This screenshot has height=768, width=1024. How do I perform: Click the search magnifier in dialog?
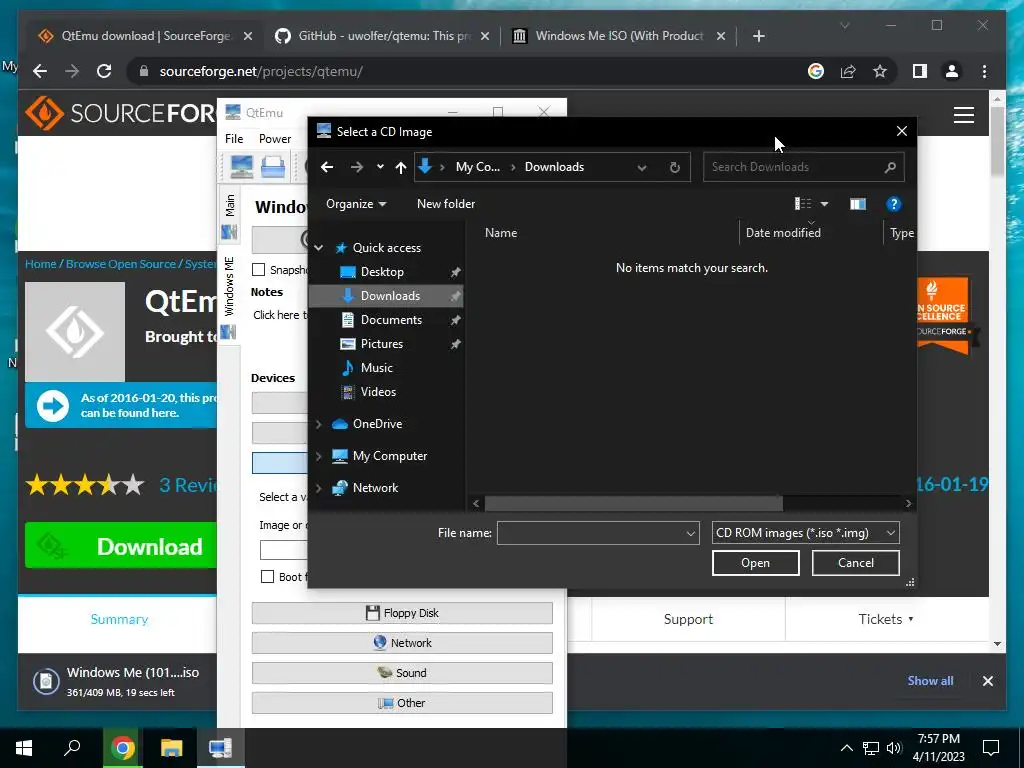tap(889, 167)
